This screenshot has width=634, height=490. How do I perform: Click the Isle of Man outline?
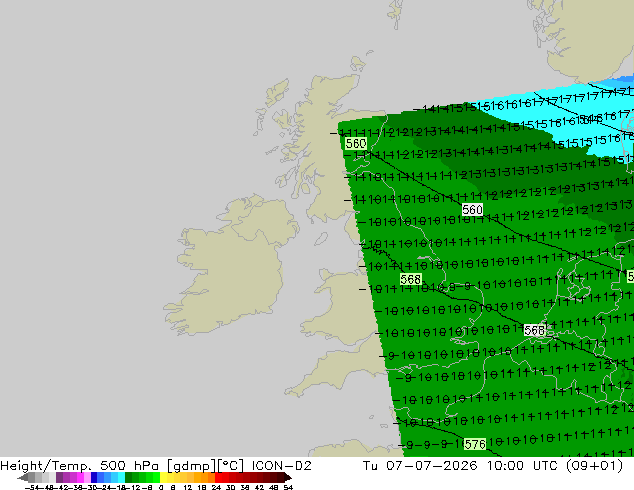tap(321, 239)
